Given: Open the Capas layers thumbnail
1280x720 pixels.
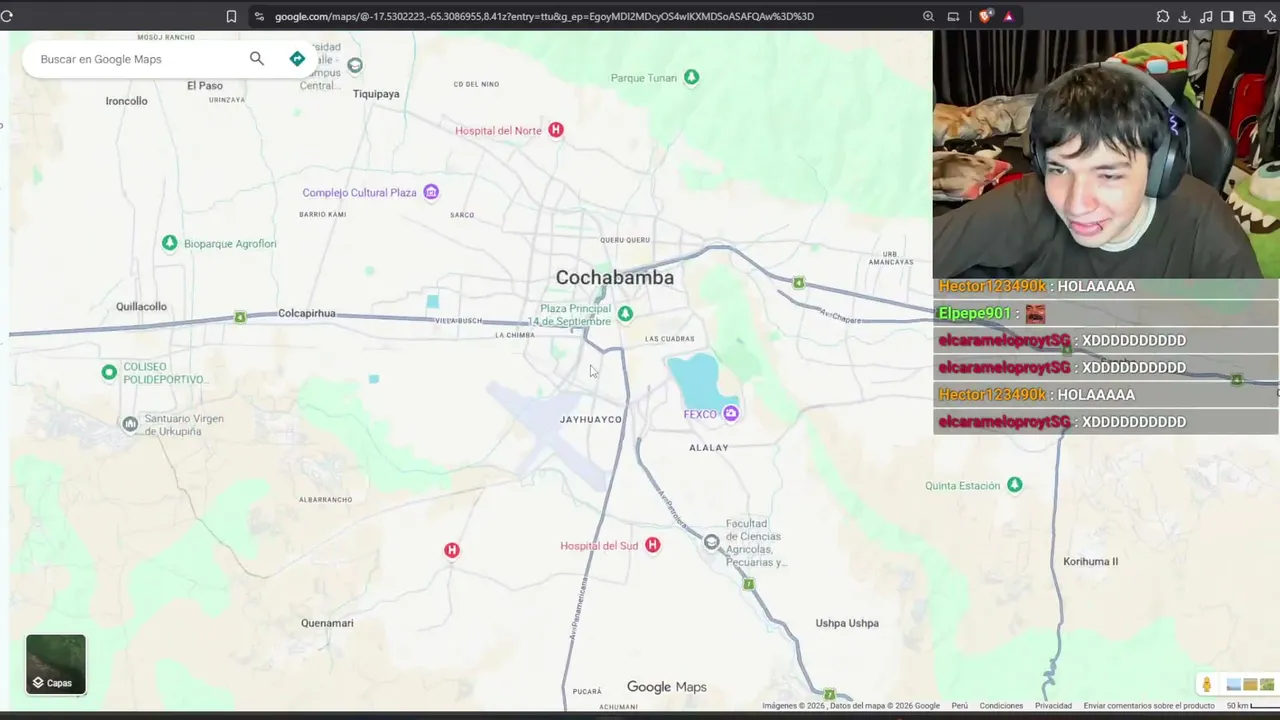Looking at the screenshot, I should click(x=56, y=664).
